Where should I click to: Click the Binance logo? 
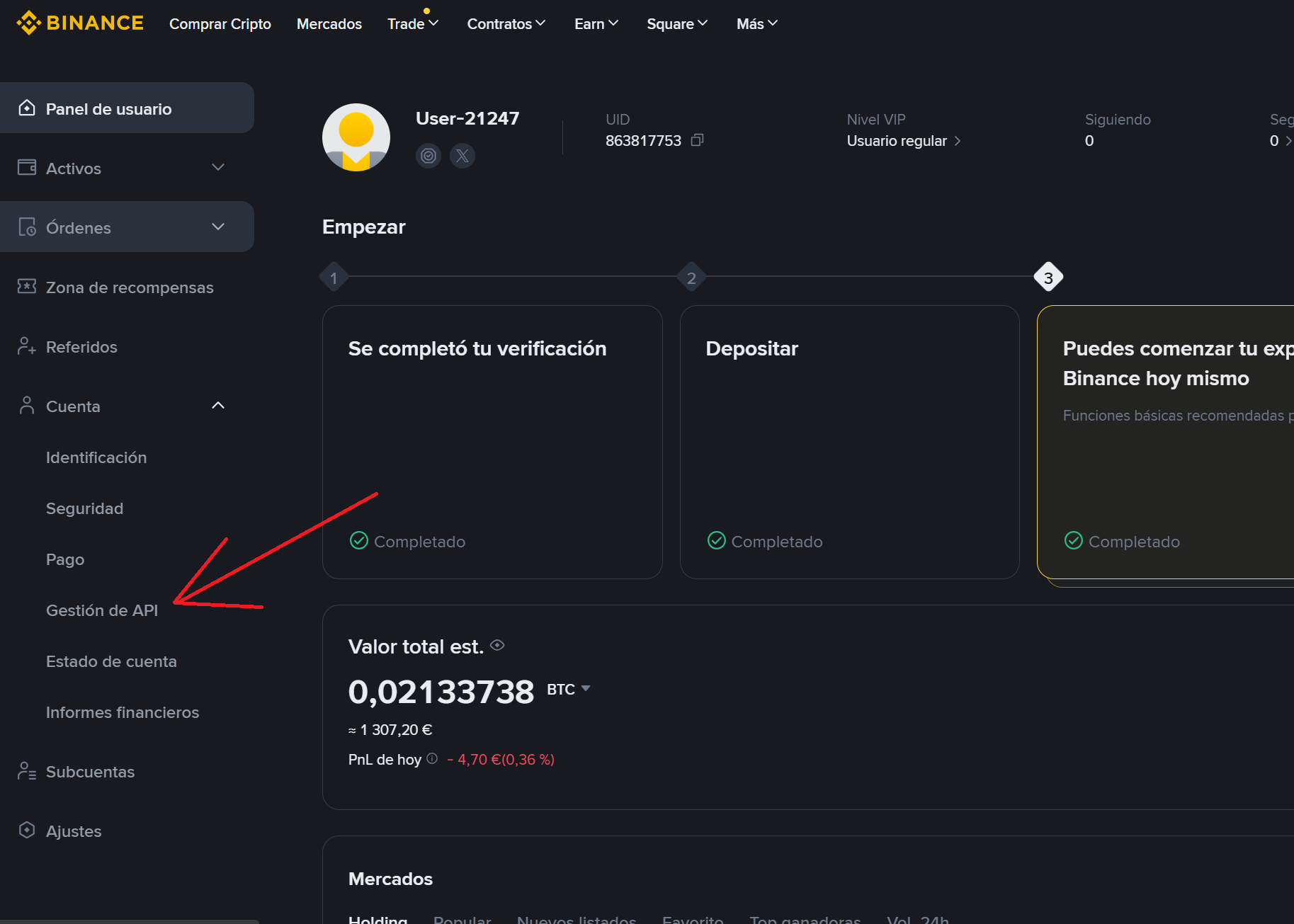[x=80, y=23]
